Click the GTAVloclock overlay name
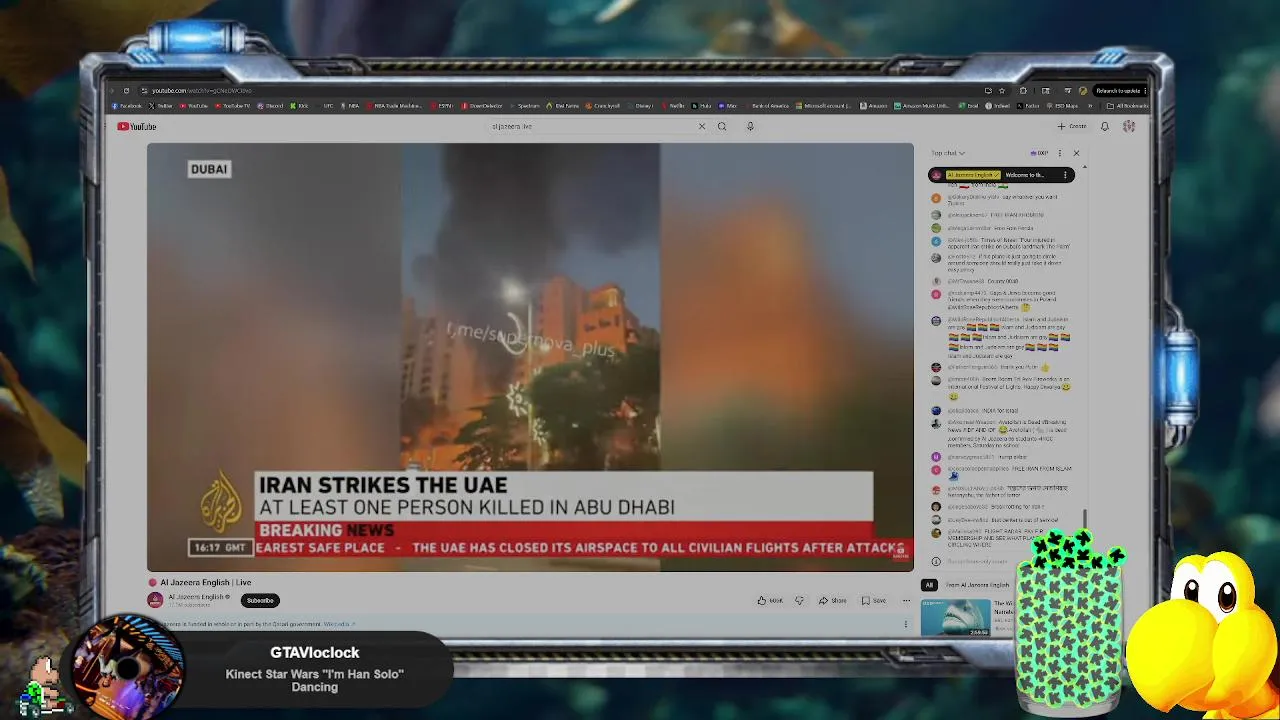The height and width of the screenshot is (720, 1280). coord(314,652)
